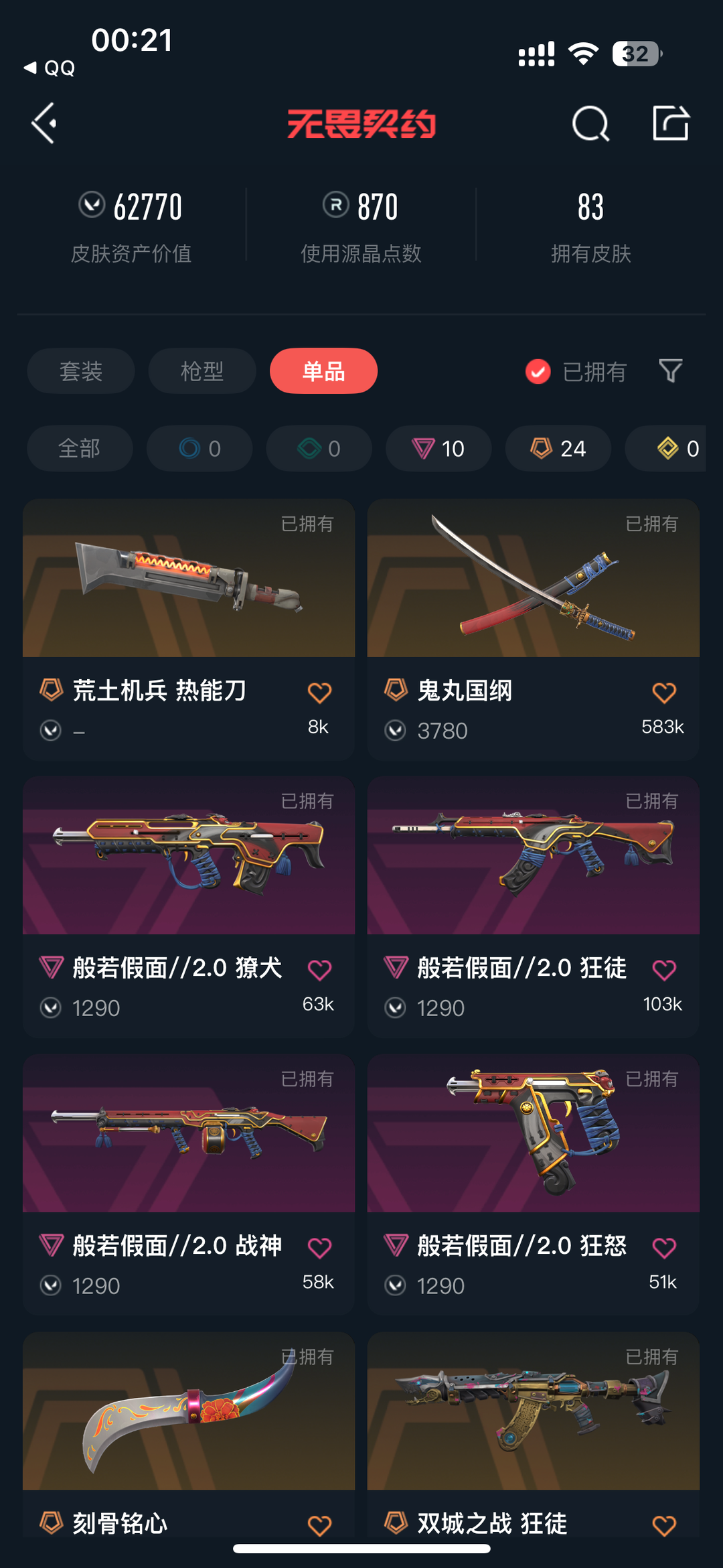Tap the share icon at top right

[671, 123]
